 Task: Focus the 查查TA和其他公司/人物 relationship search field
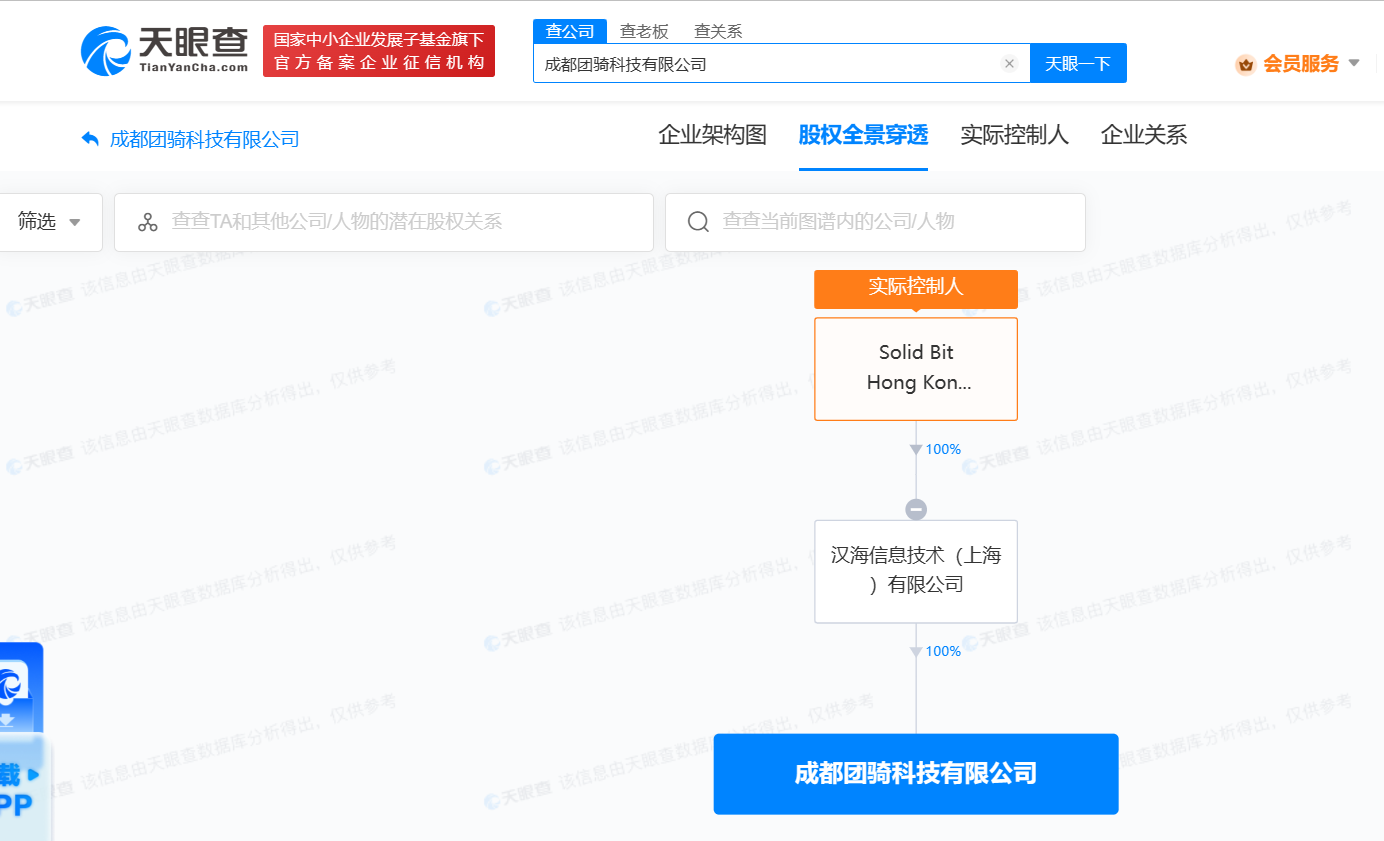[384, 222]
